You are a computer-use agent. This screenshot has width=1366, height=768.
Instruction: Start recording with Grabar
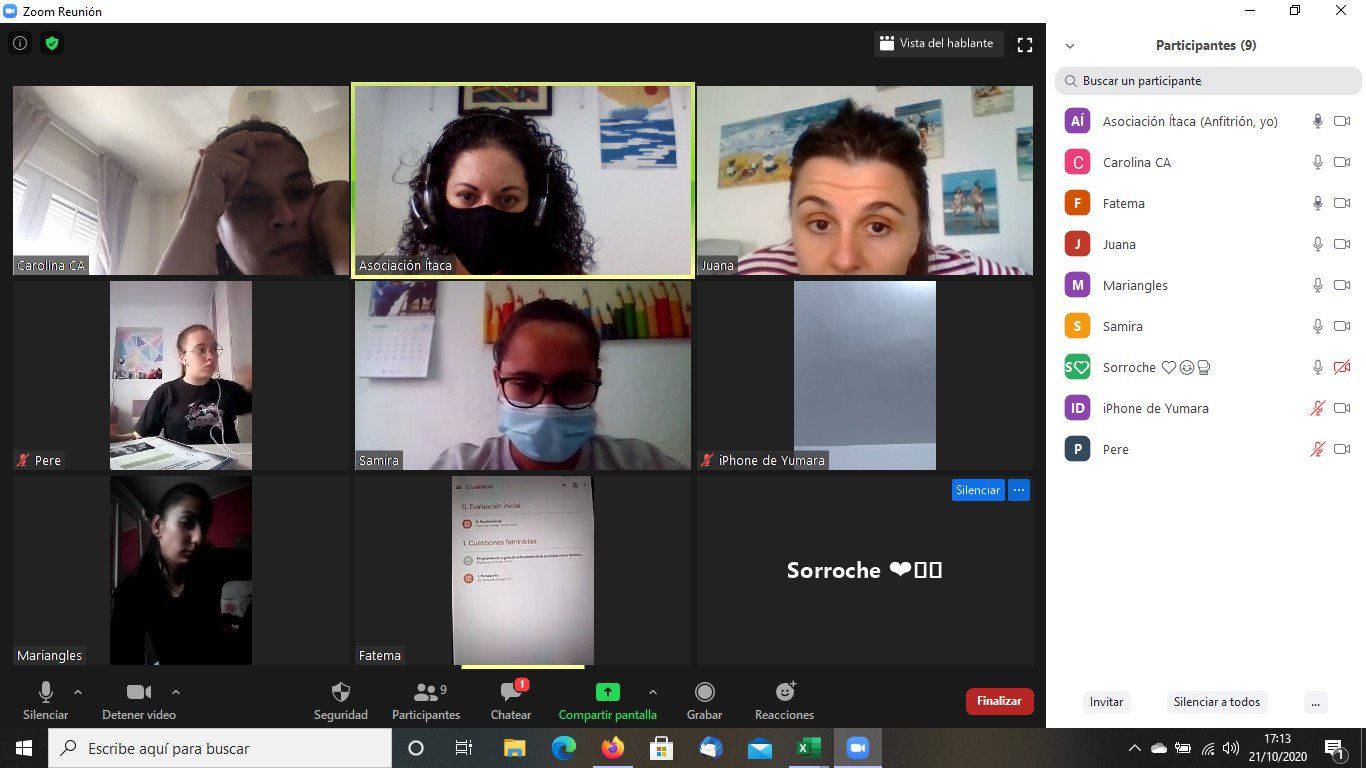[705, 701]
